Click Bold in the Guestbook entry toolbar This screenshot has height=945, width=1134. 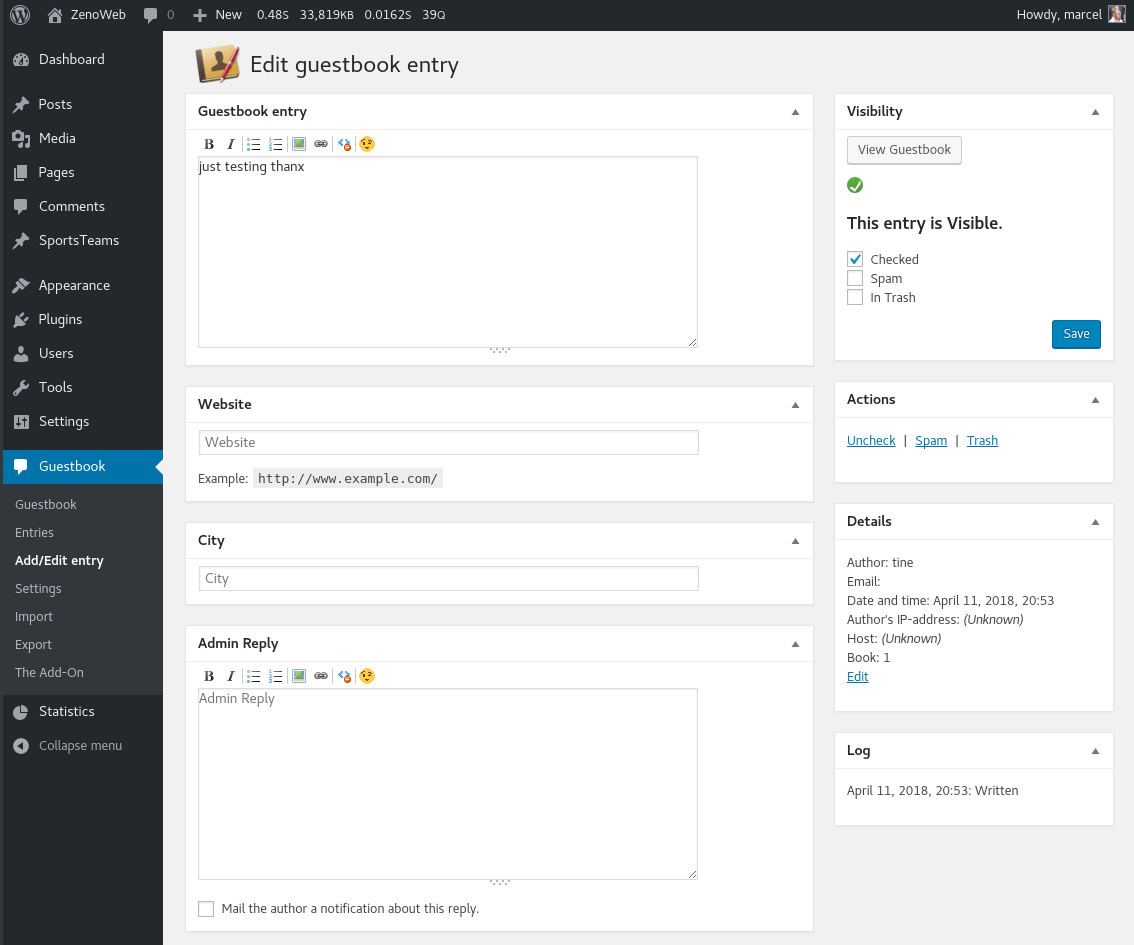tap(209, 144)
